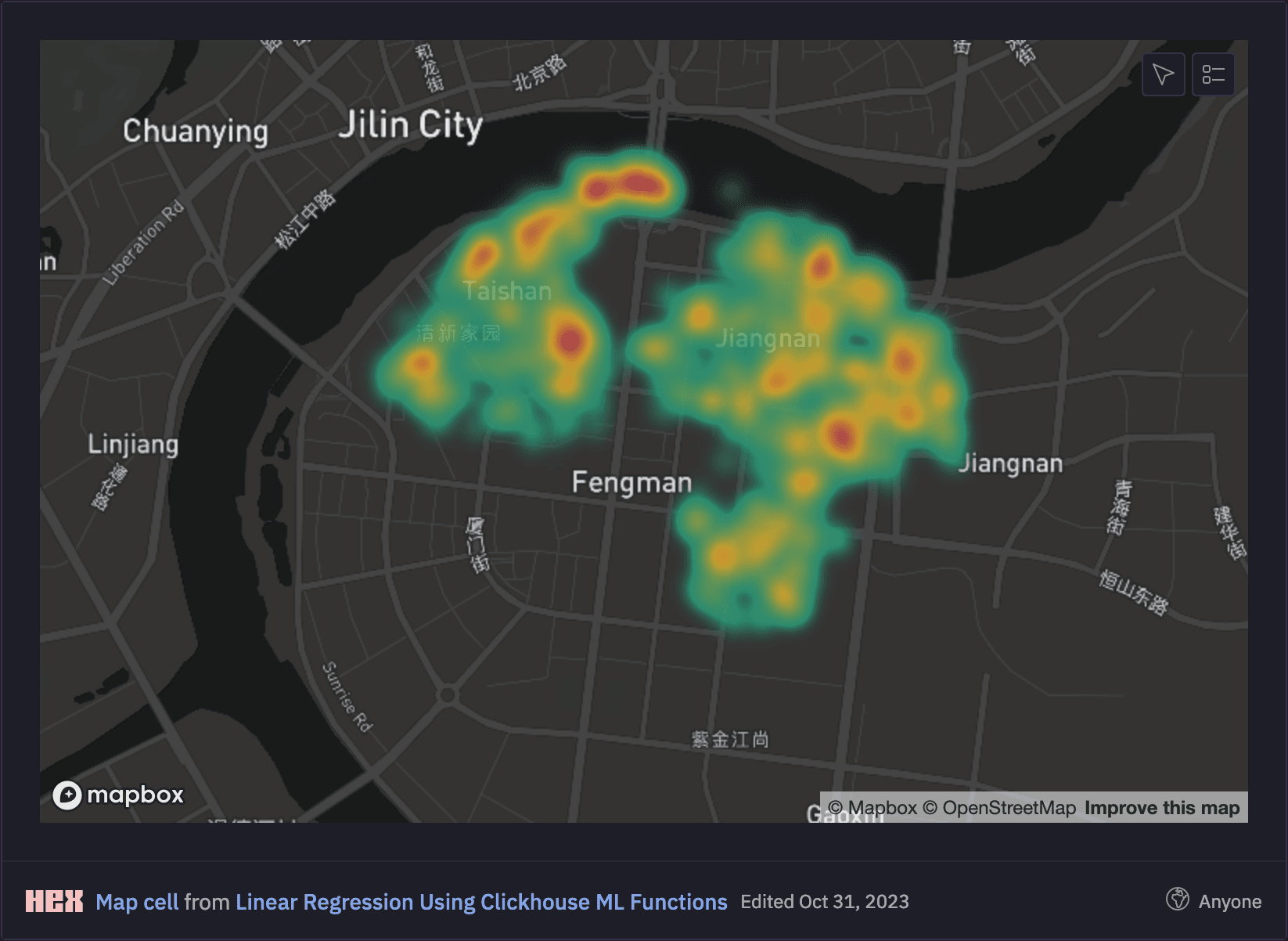Click the Hex logo
This screenshot has height=941, width=1288.
[x=54, y=901]
